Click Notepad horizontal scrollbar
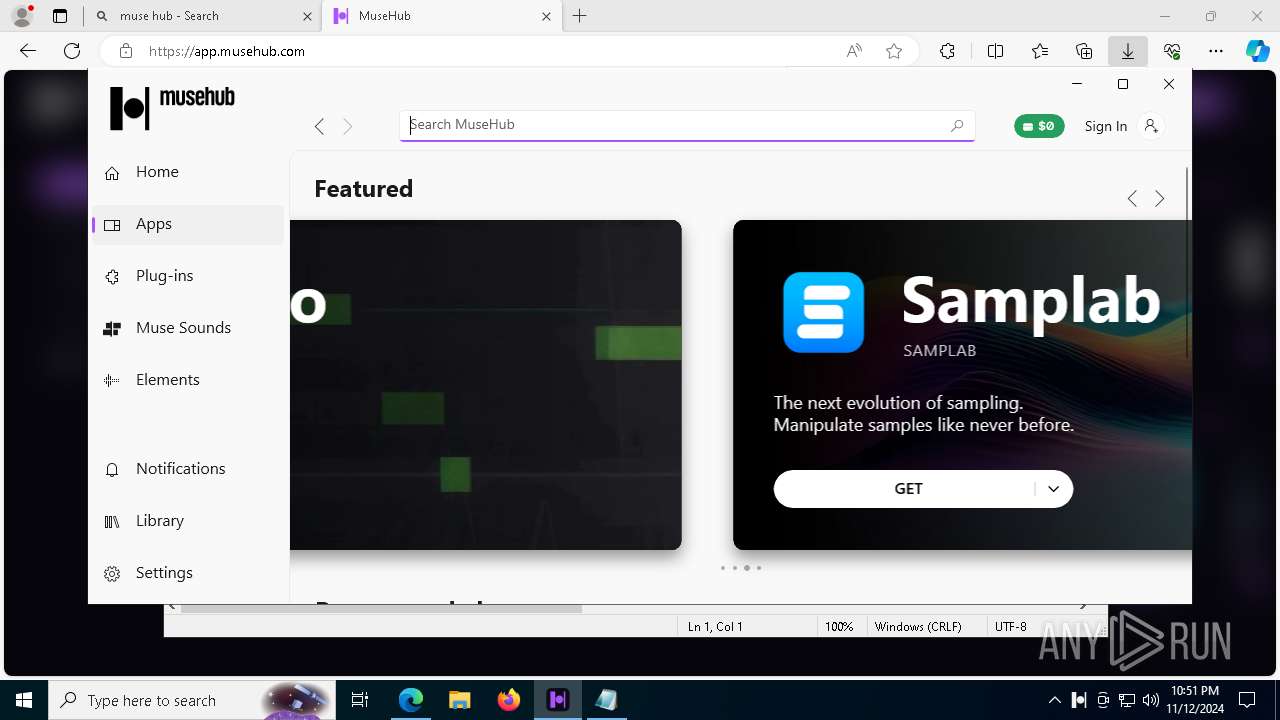Screen dimensions: 1280x720 (381, 607)
